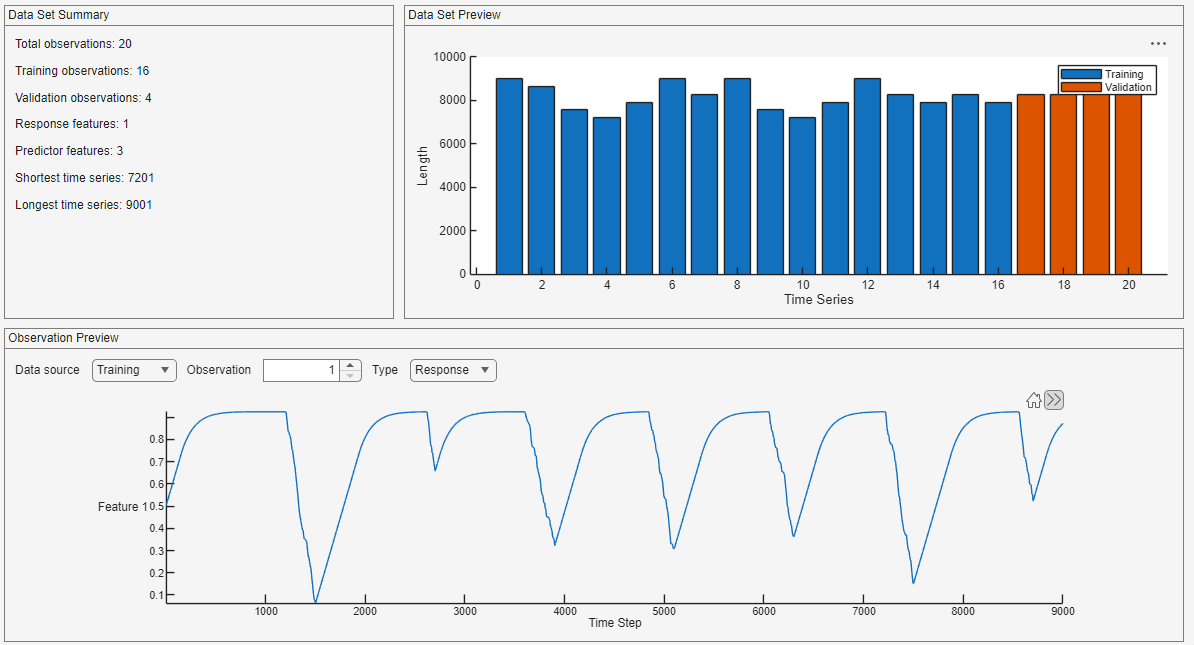This screenshot has height=645, width=1194.
Task: Open the ellipsis options menu in Data Set Preview
Action: tap(1159, 43)
